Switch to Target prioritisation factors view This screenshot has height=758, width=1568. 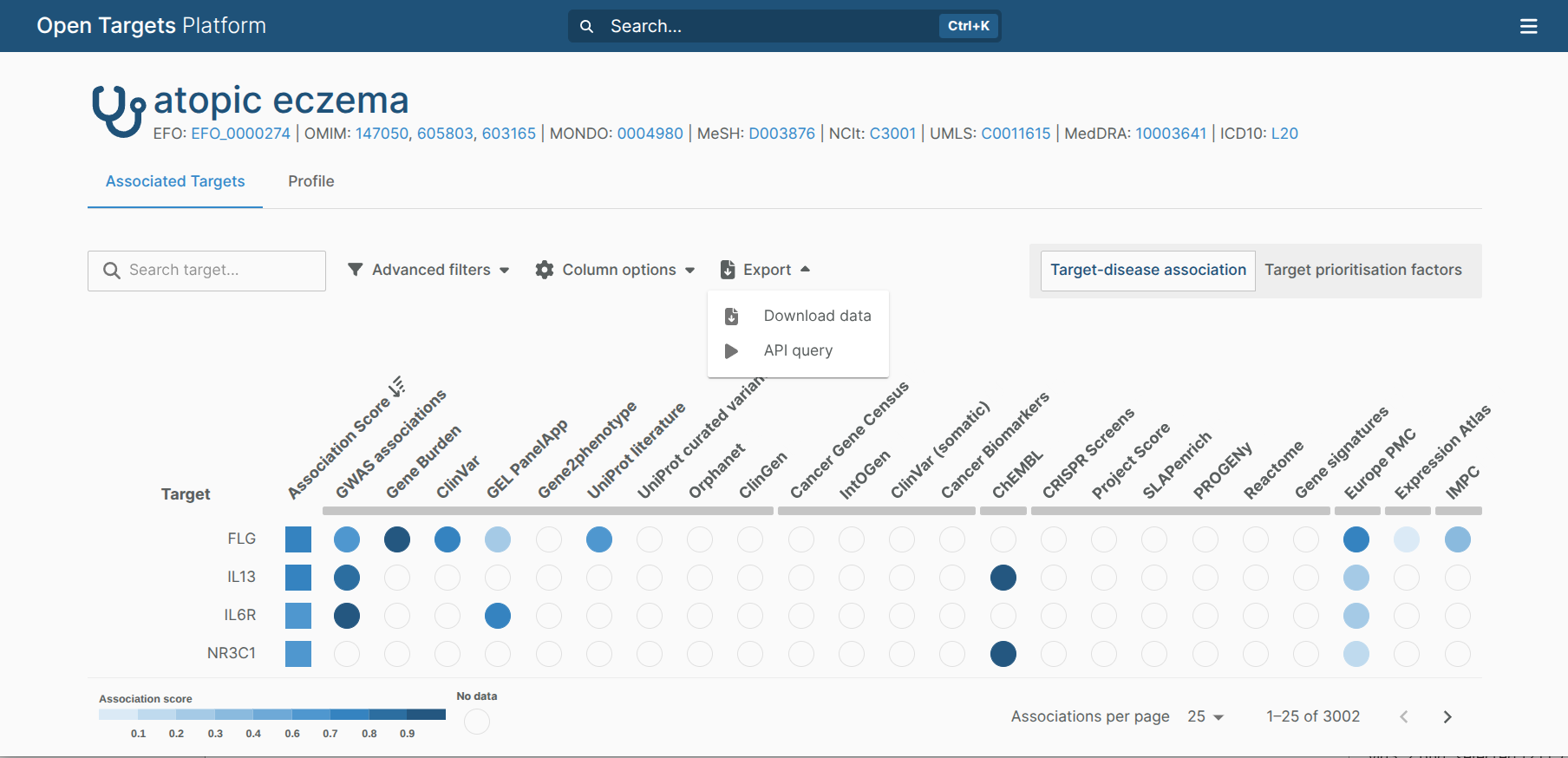pyautogui.click(x=1362, y=270)
